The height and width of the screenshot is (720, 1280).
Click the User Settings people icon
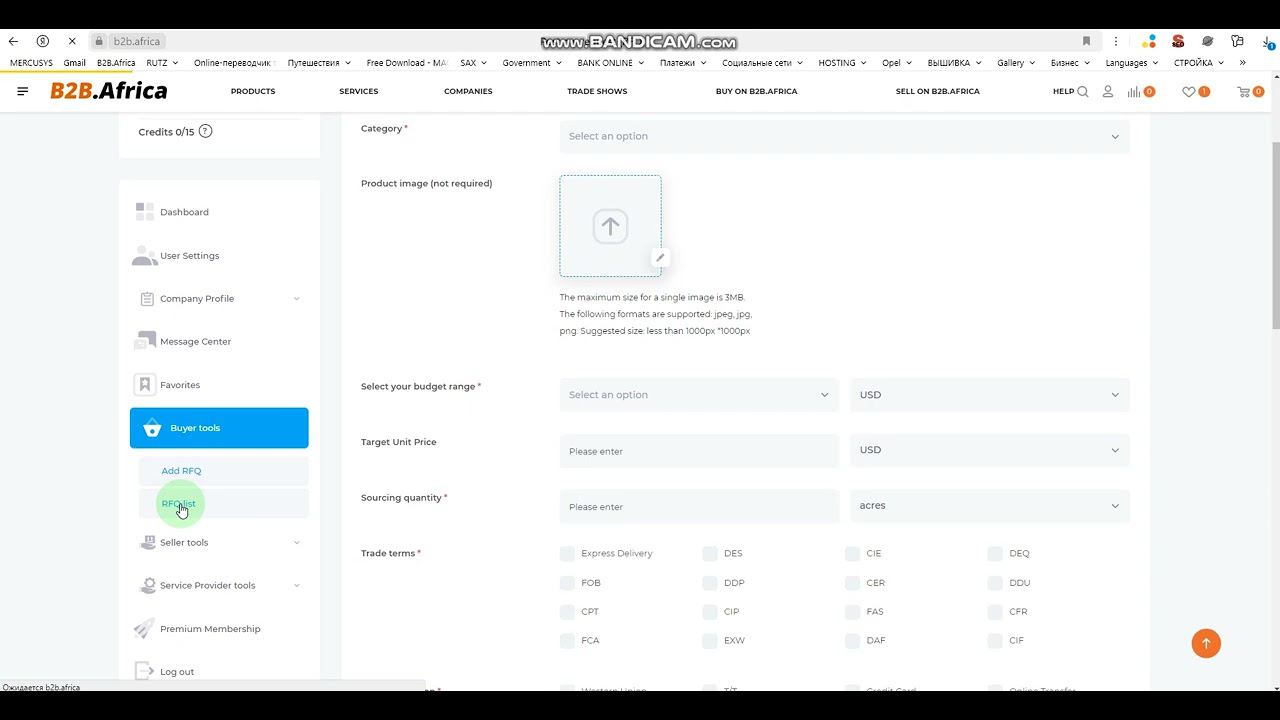point(145,256)
